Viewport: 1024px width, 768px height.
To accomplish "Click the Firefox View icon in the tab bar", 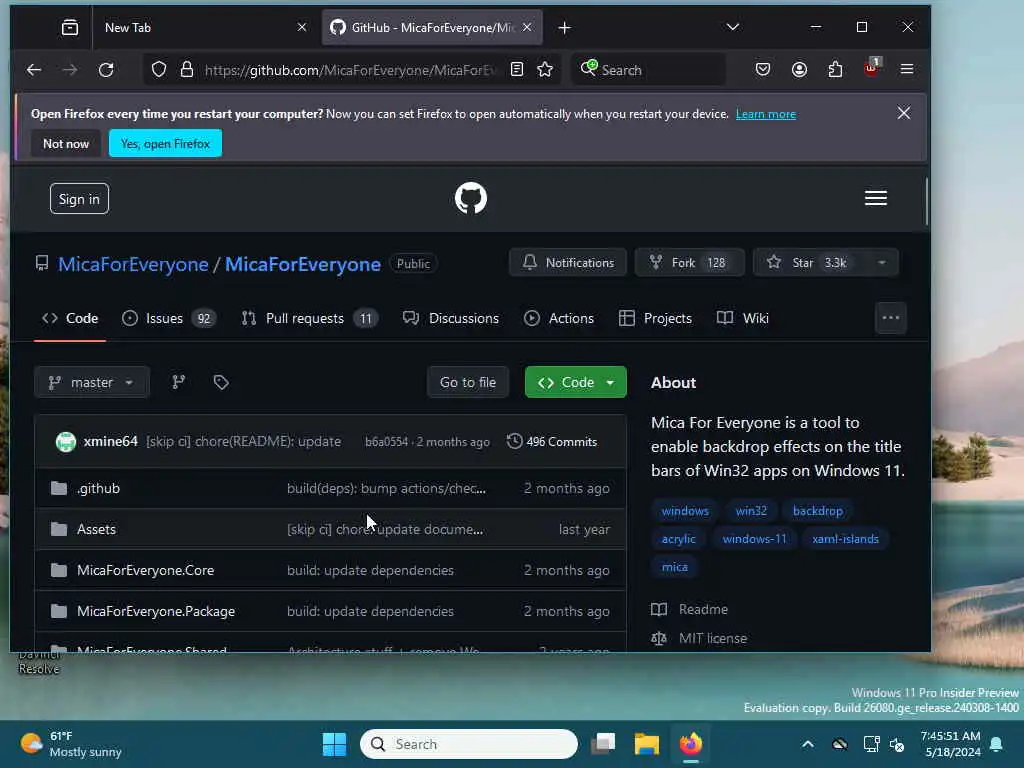I will click(70, 27).
